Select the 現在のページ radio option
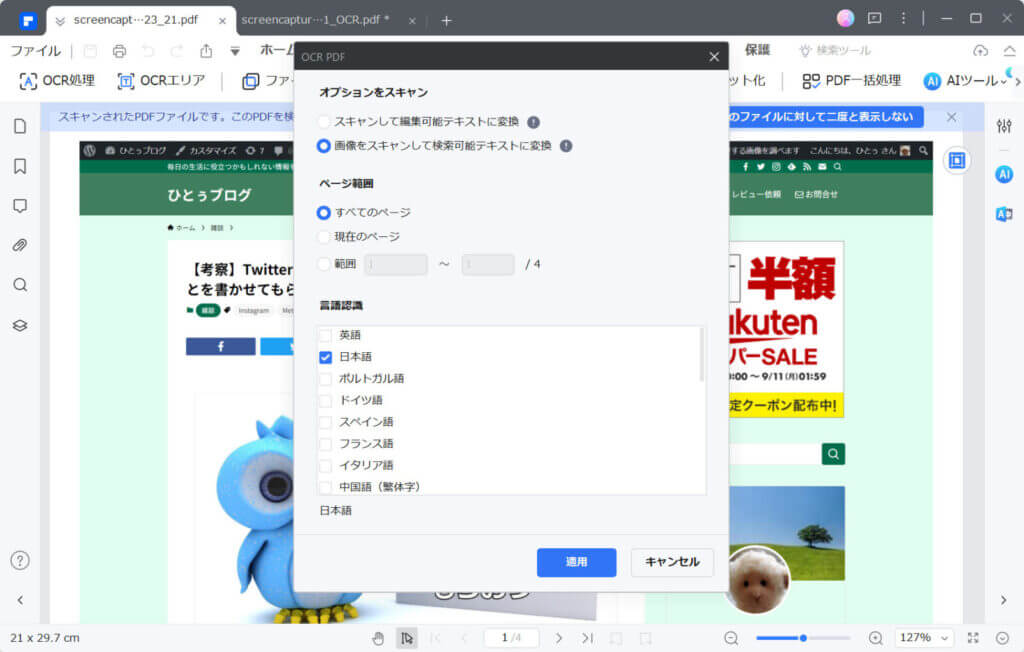 click(x=323, y=236)
